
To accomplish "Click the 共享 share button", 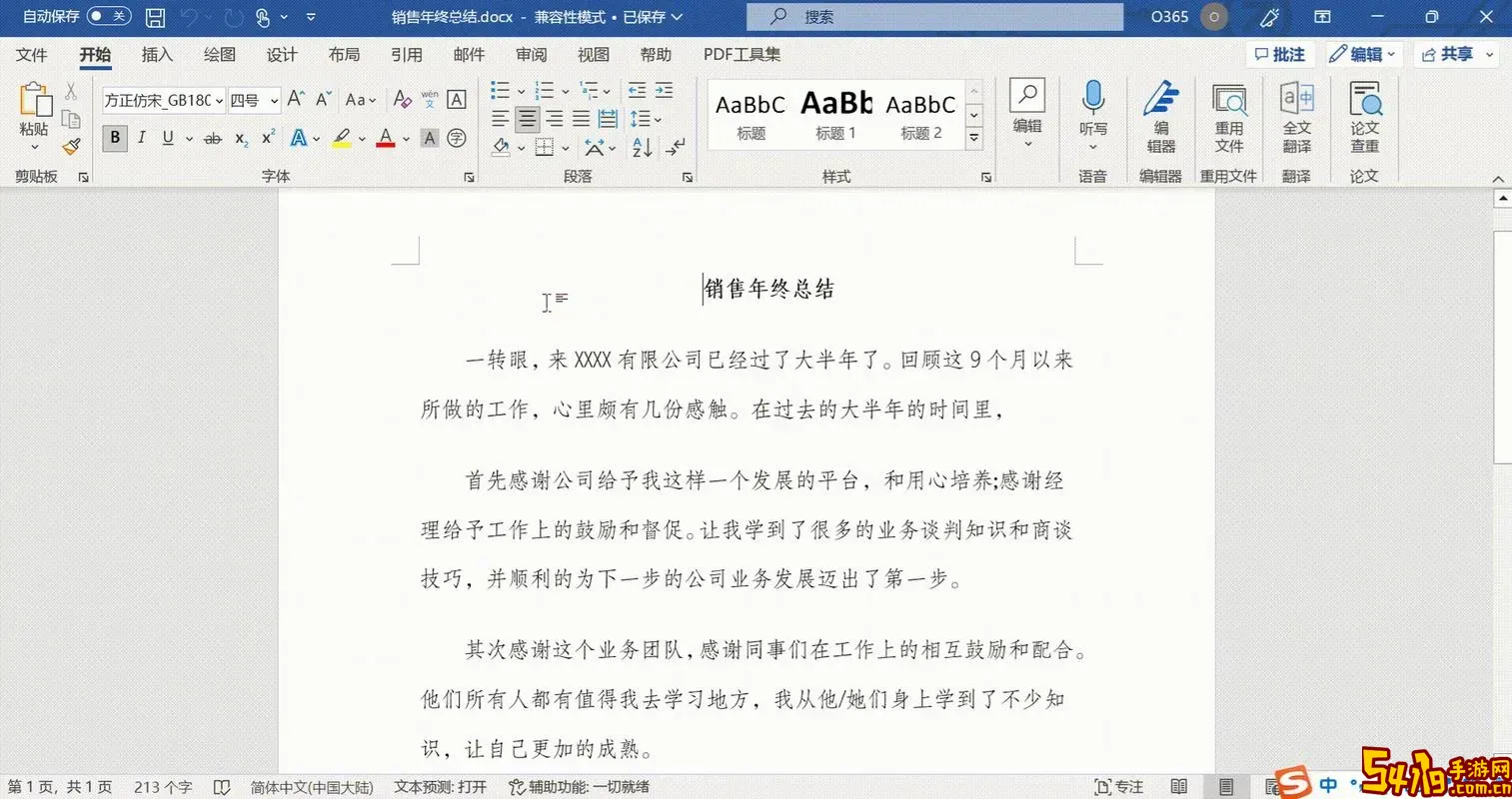I will (x=1458, y=54).
